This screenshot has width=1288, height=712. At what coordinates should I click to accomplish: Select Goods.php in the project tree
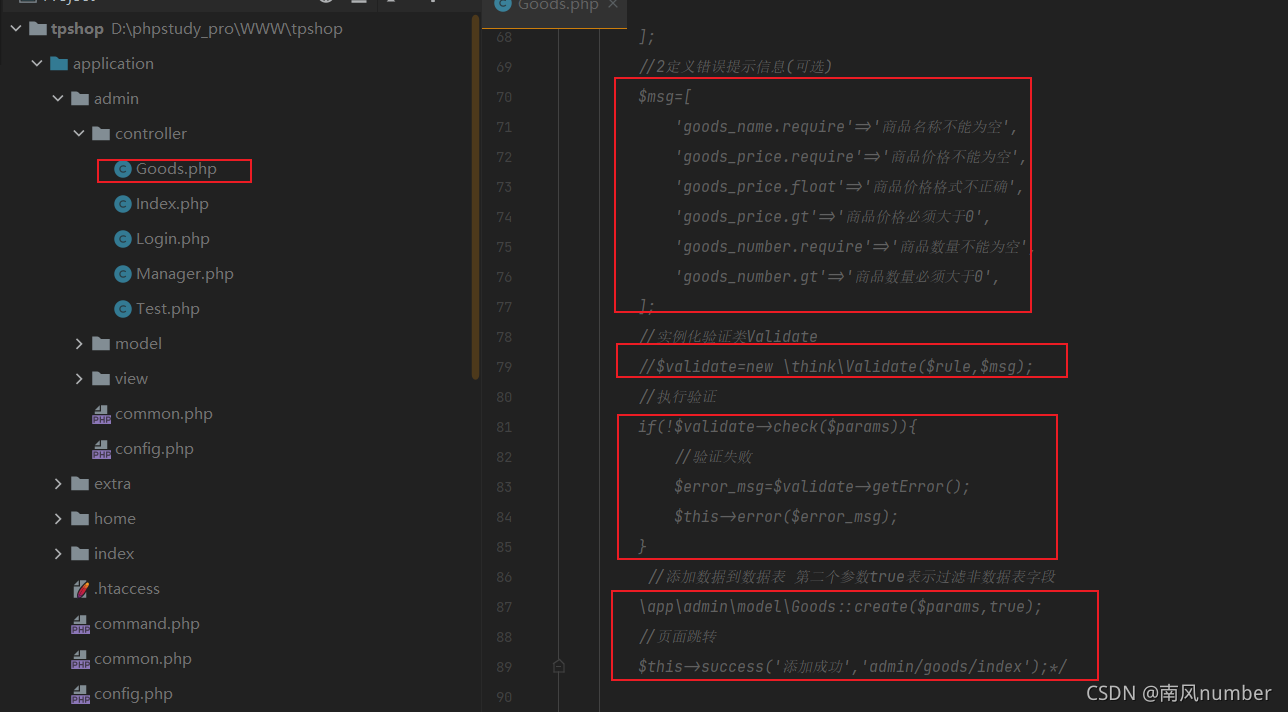176,169
